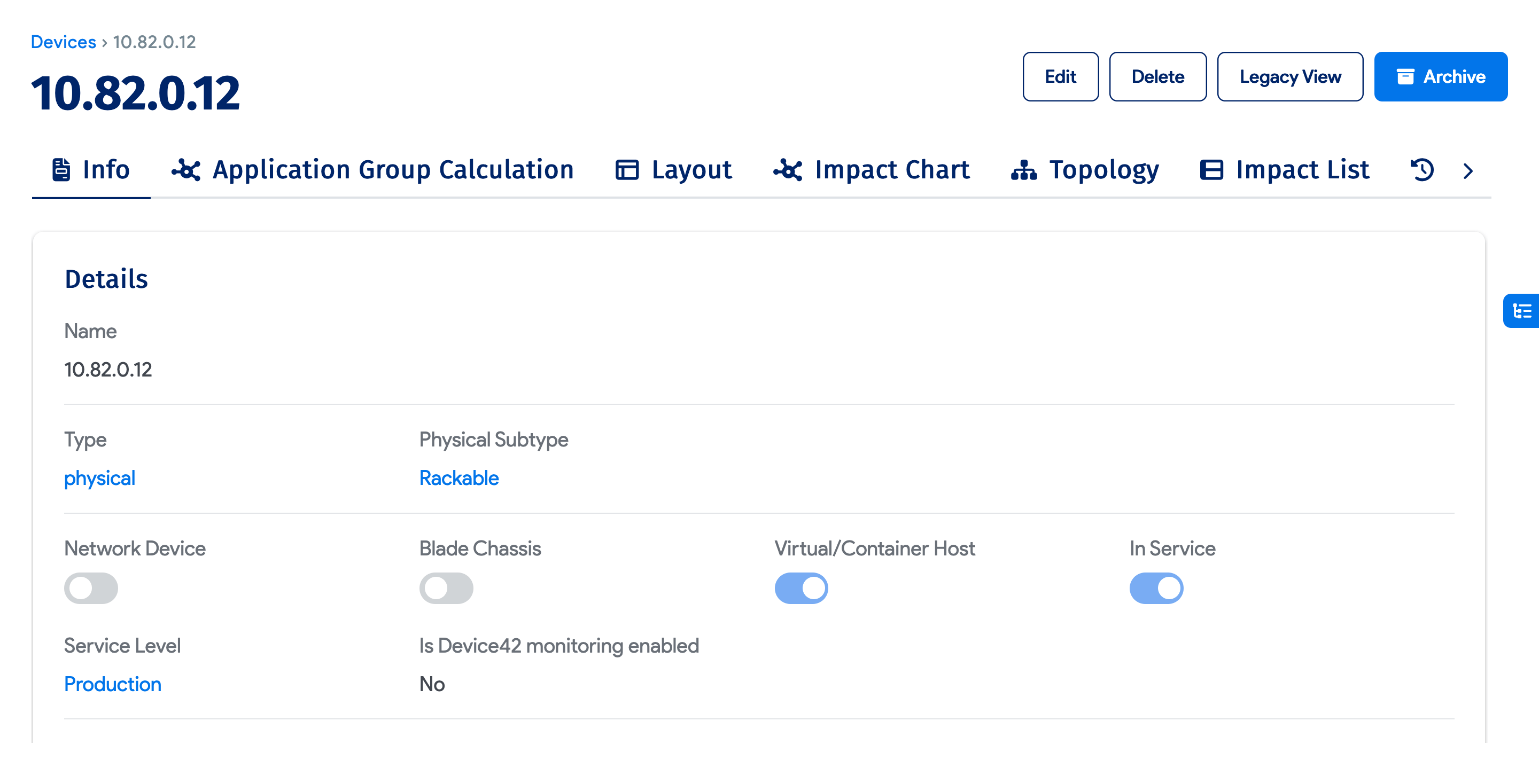
Task: Disable the Virtual/Container Host toggle
Action: point(800,588)
